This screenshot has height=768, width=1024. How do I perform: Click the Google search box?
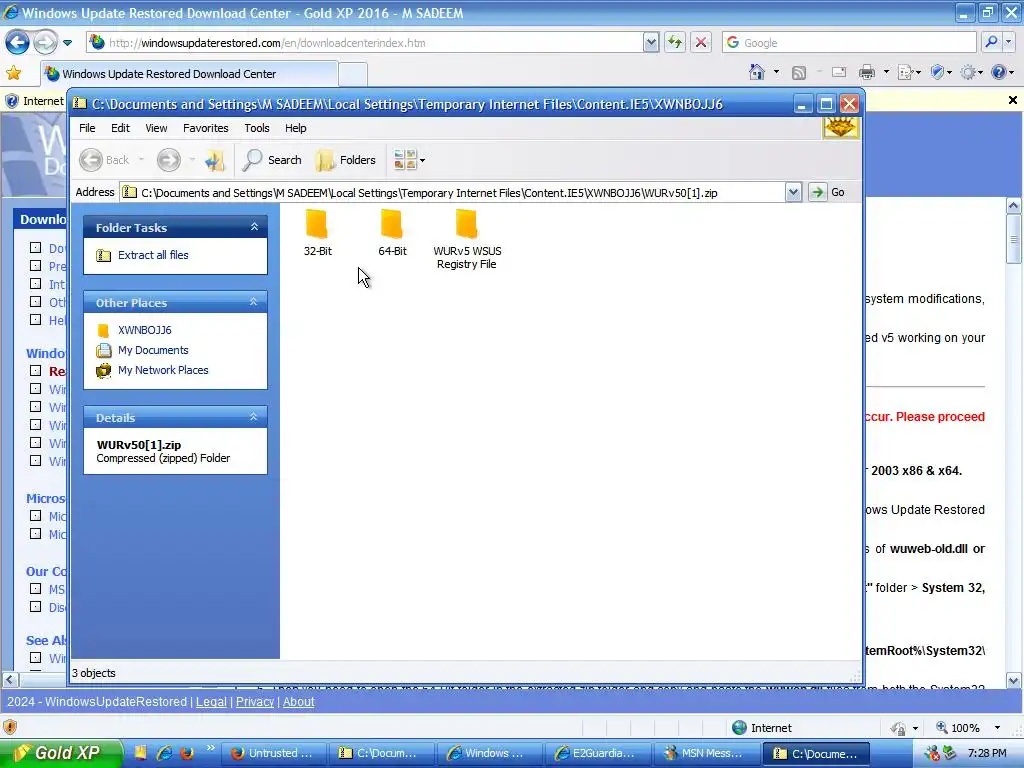tap(849, 43)
